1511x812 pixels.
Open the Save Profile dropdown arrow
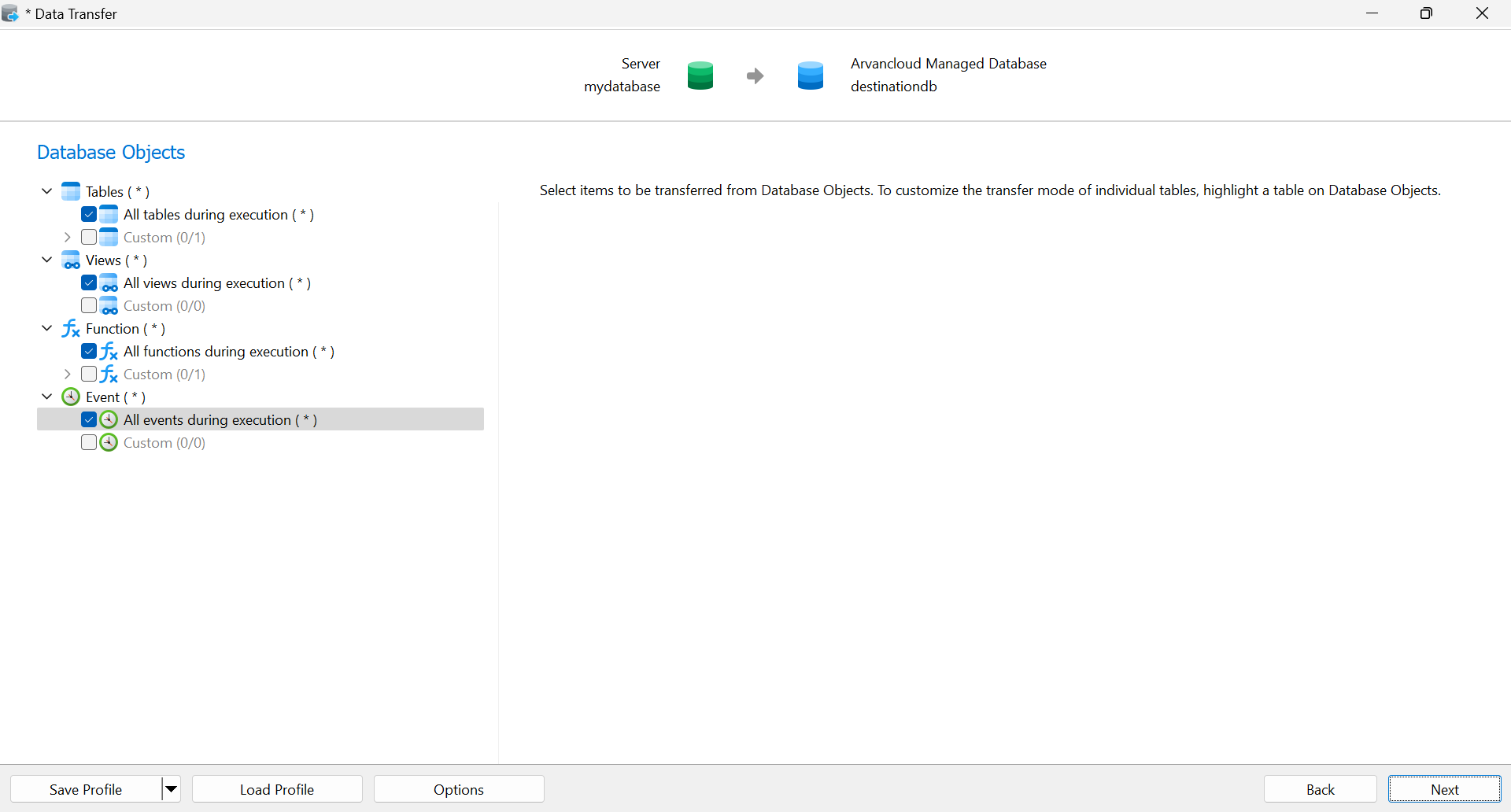pyautogui.click(x=171, y=789)
